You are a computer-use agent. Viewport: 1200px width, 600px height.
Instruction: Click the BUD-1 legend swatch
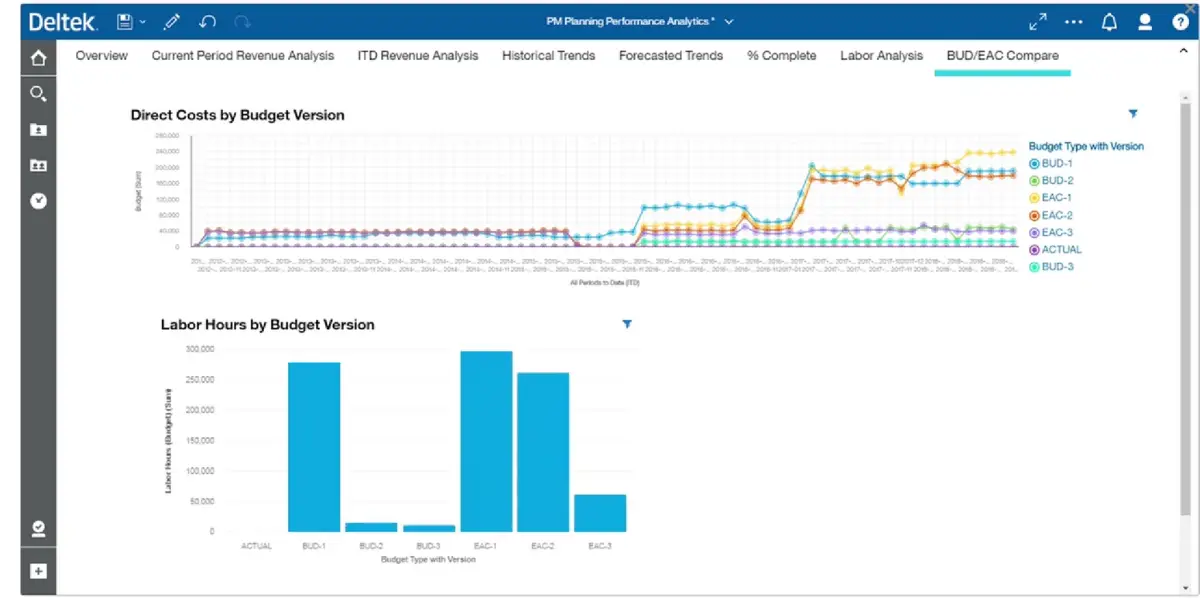pyautogui.click(x=1035, y=163)
